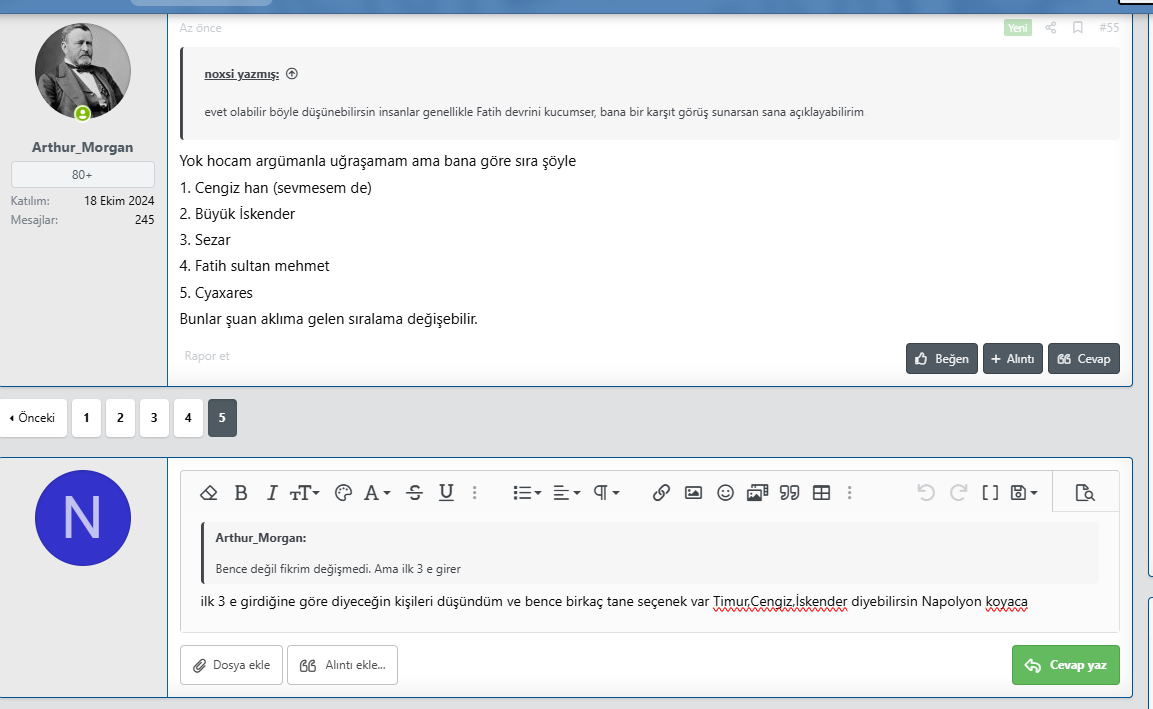Select current page 5
The width and height of the screenshot is (1153, 709).
222,418
